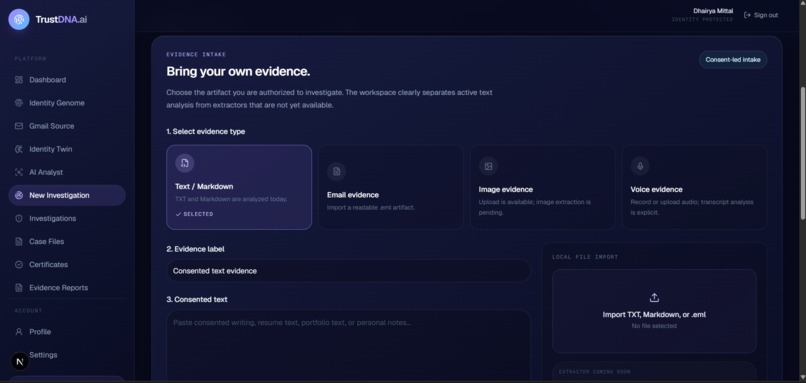The image size is (806, 383).
Task: Click the Certificates badge icon
Action: point(19,265)
